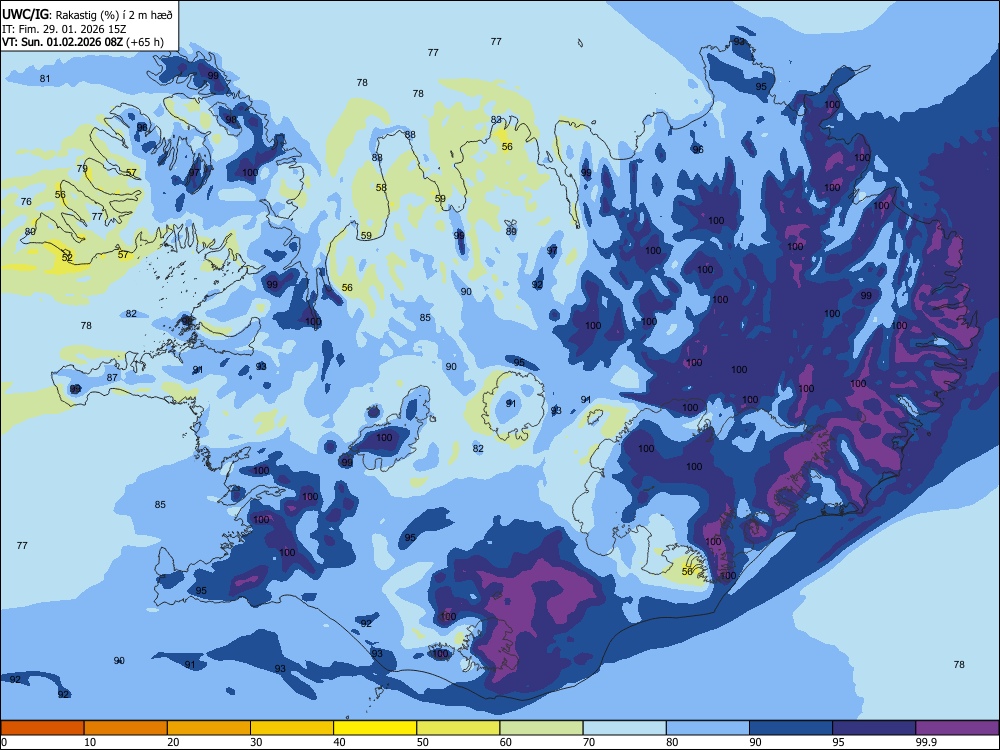Click the 60–70% light green legend swatch
1000x750 pixels.
[541, 728]
